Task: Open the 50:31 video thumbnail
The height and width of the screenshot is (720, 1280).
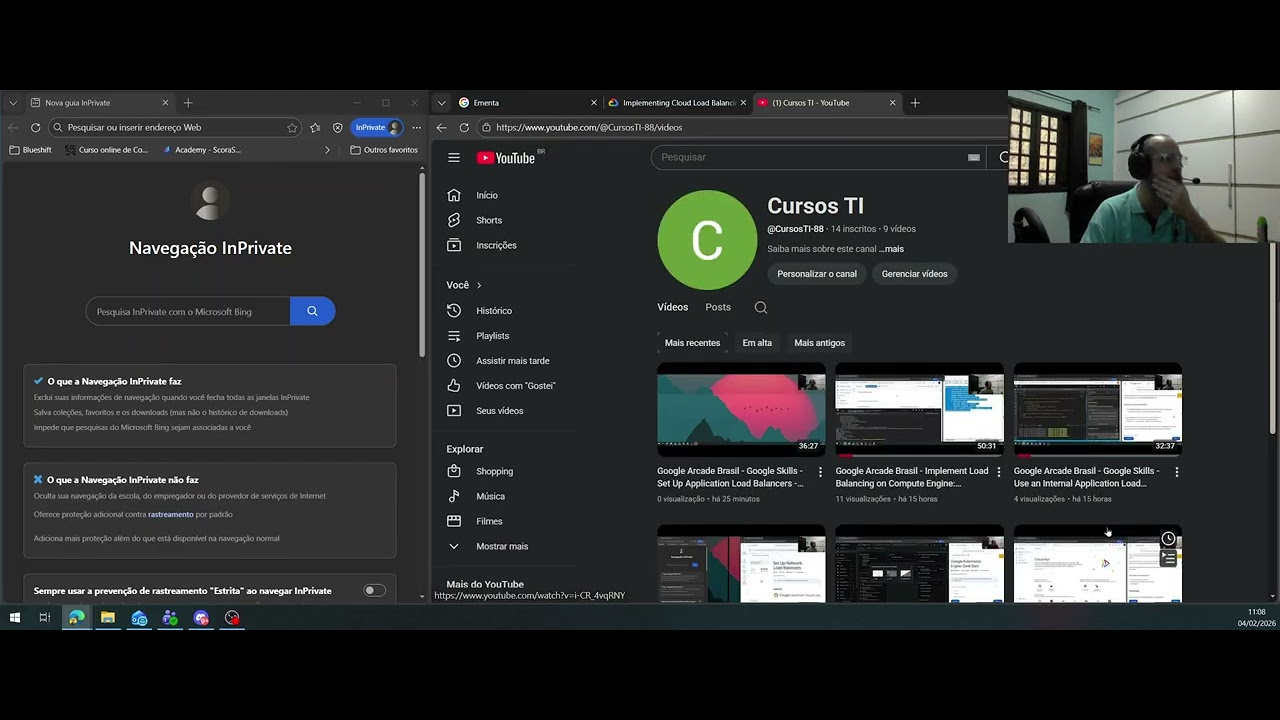Action: point(919,409)
